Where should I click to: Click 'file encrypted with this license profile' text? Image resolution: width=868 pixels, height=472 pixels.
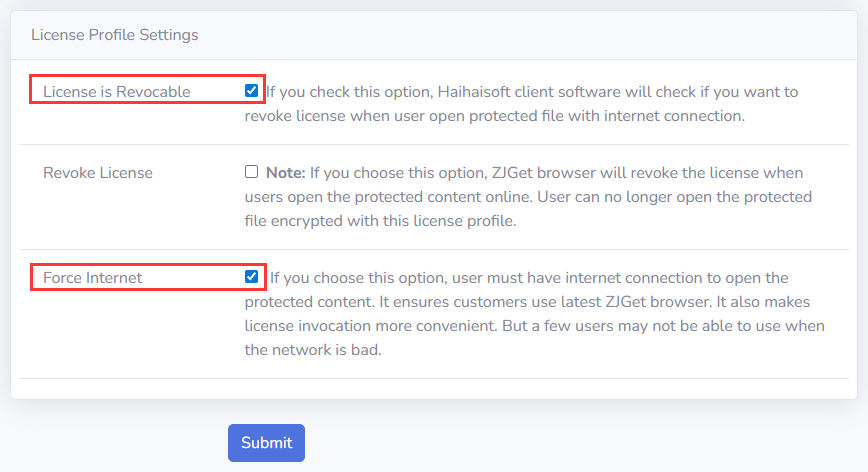tap(380, 221)
